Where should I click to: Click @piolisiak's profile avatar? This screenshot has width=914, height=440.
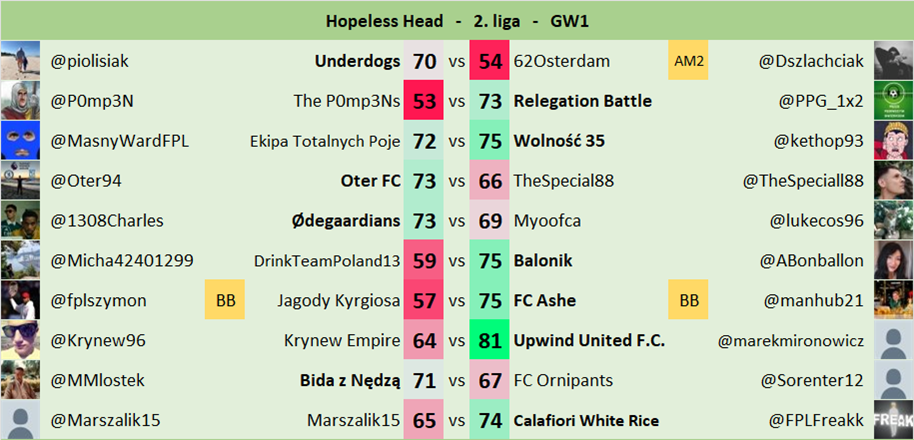coord(20,61)
